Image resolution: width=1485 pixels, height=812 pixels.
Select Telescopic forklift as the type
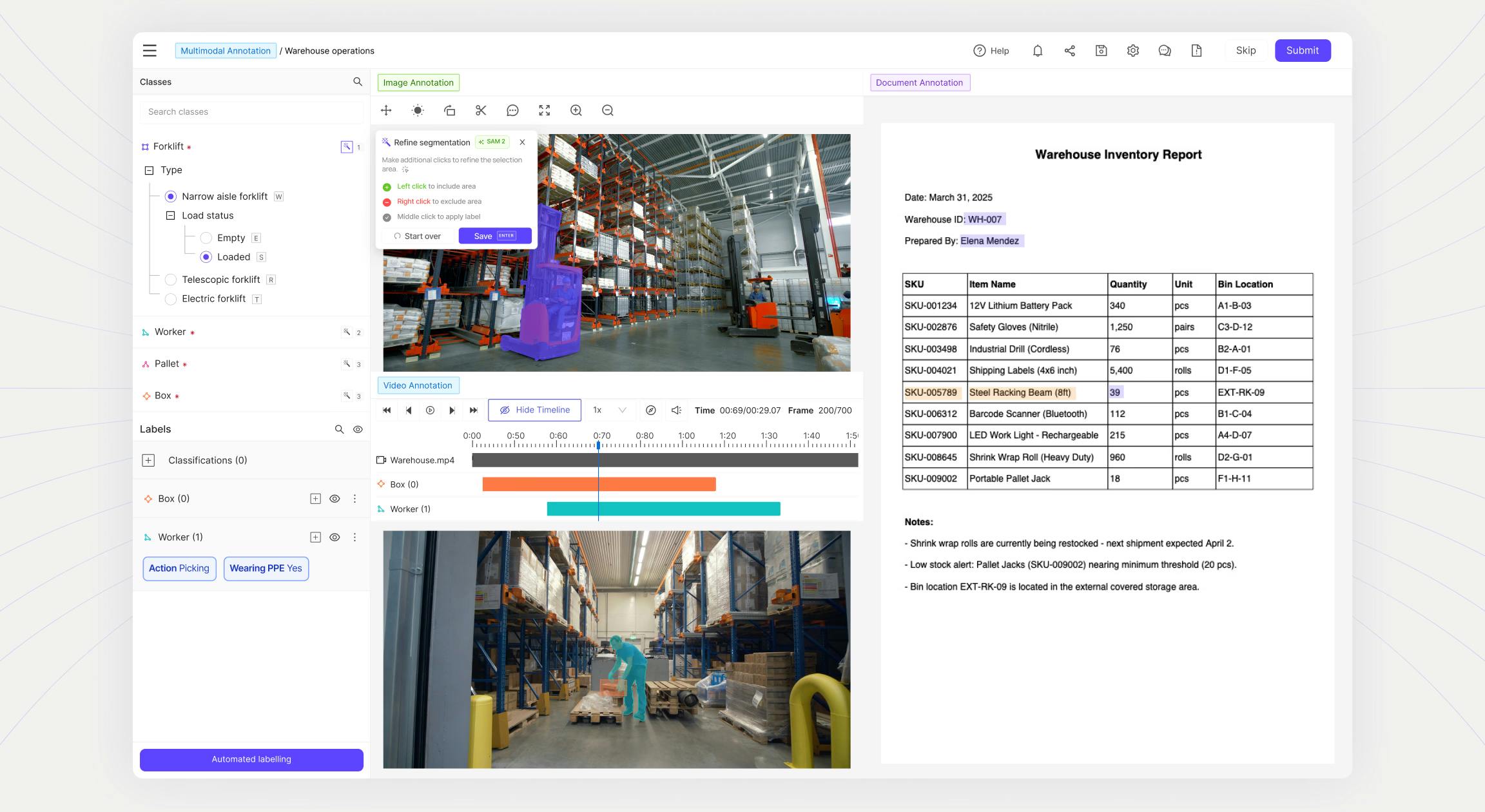point(171,279)
